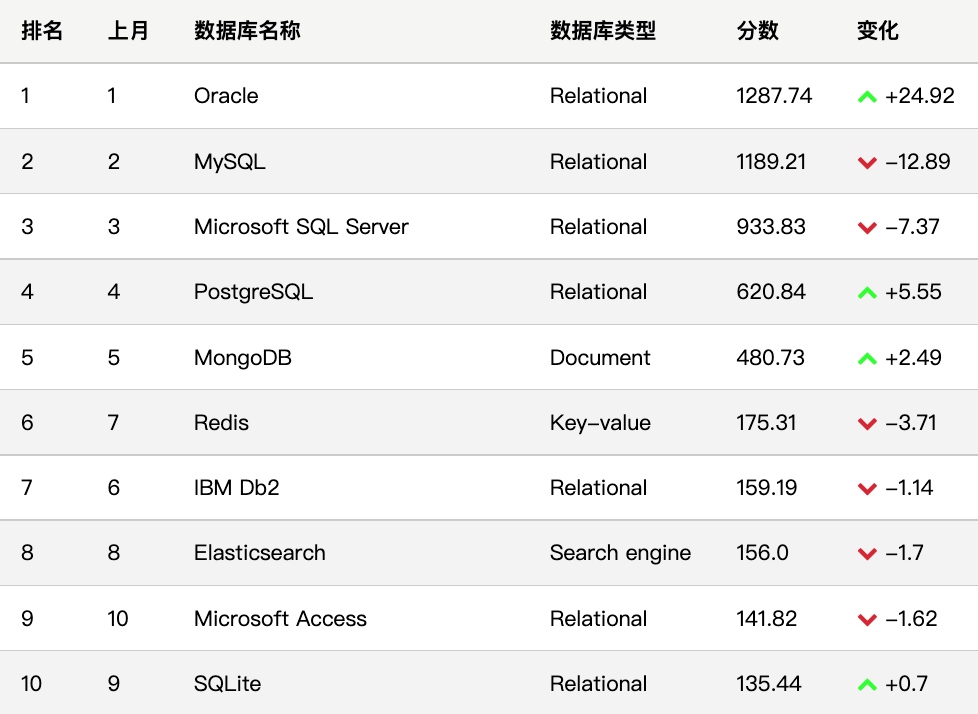Click the +0.7 change value

(x=906, y=683)
